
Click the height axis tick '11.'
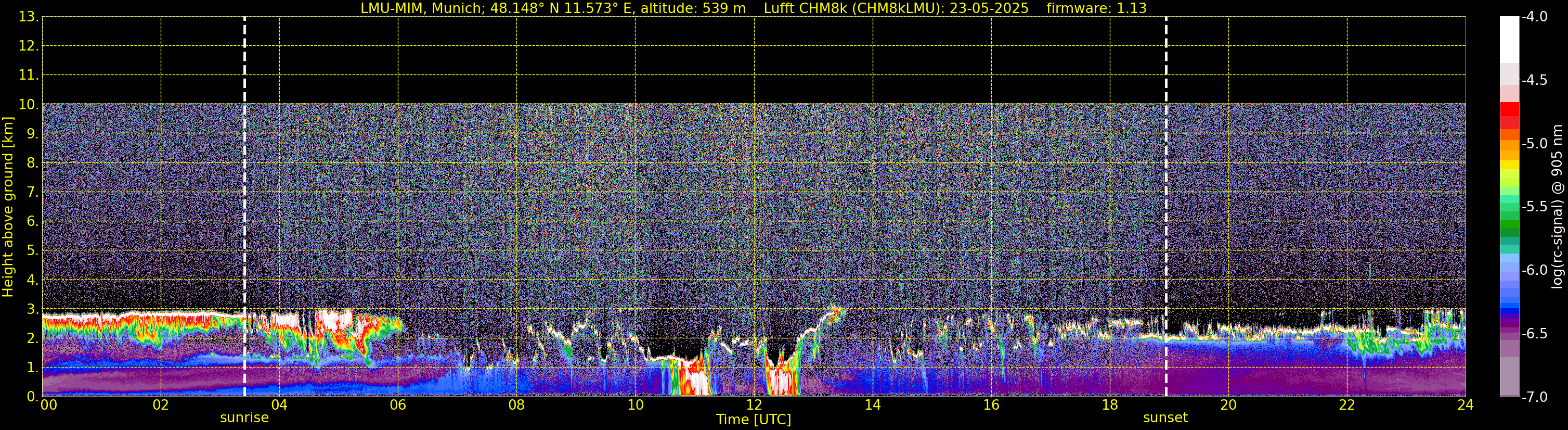(x=29, y=75)
